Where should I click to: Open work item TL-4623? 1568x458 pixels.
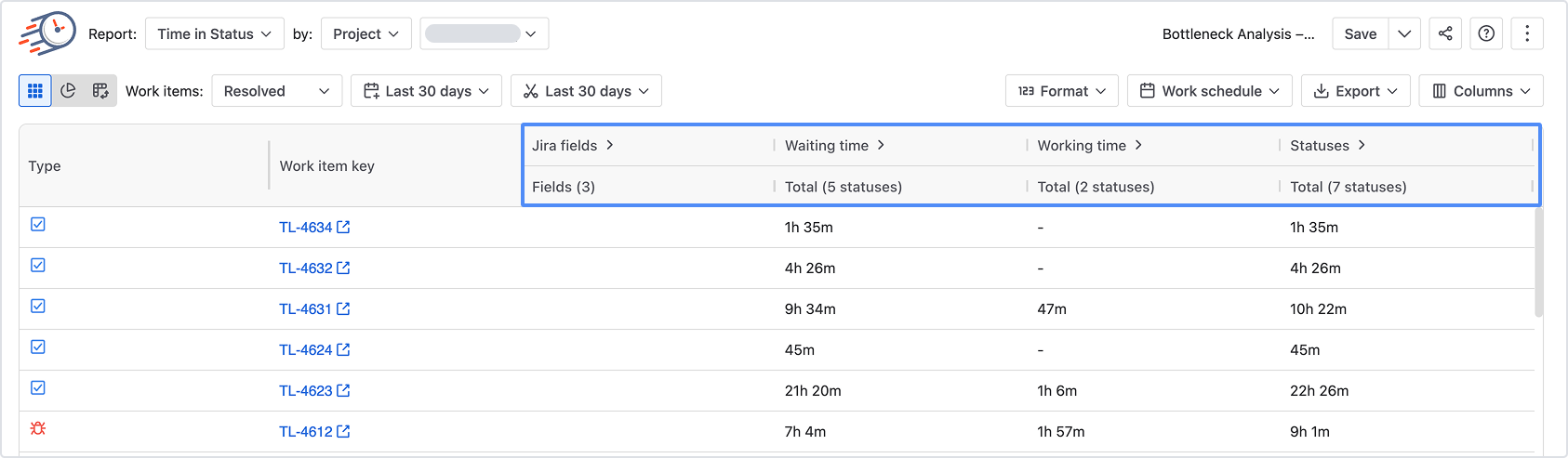pyautogui.click(x=305, y=390)
